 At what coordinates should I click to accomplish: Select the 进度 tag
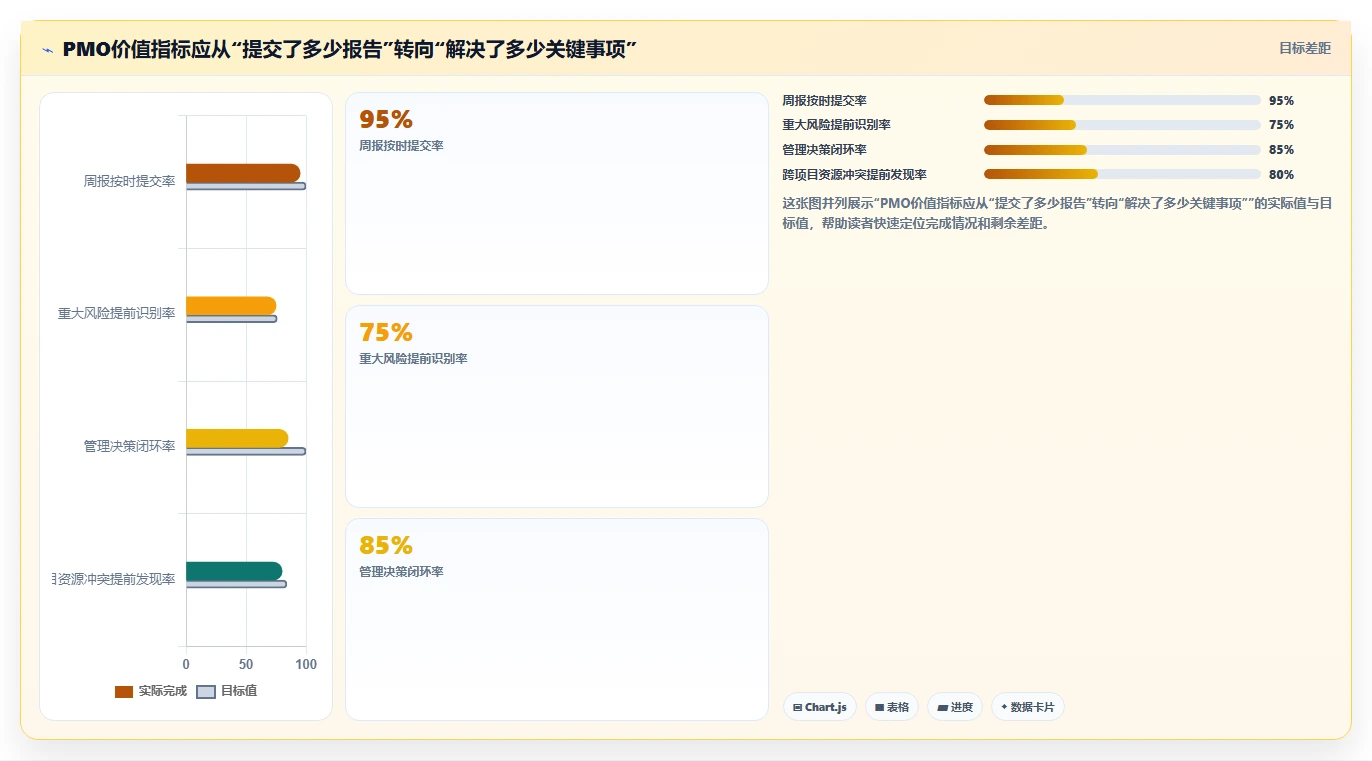[956, 707]
